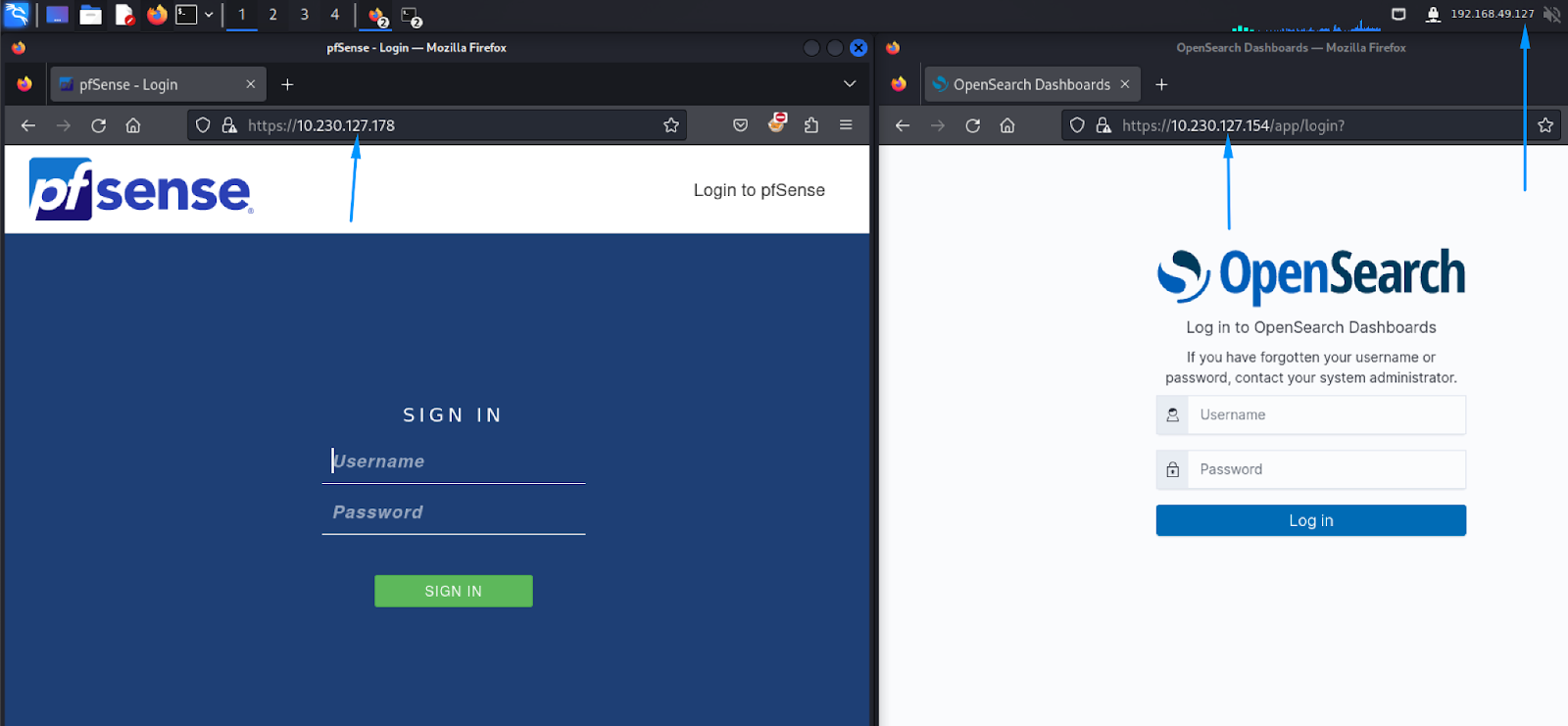Click the OpenSearch Password field
Screen dimensions: 1568x726
1311,469
